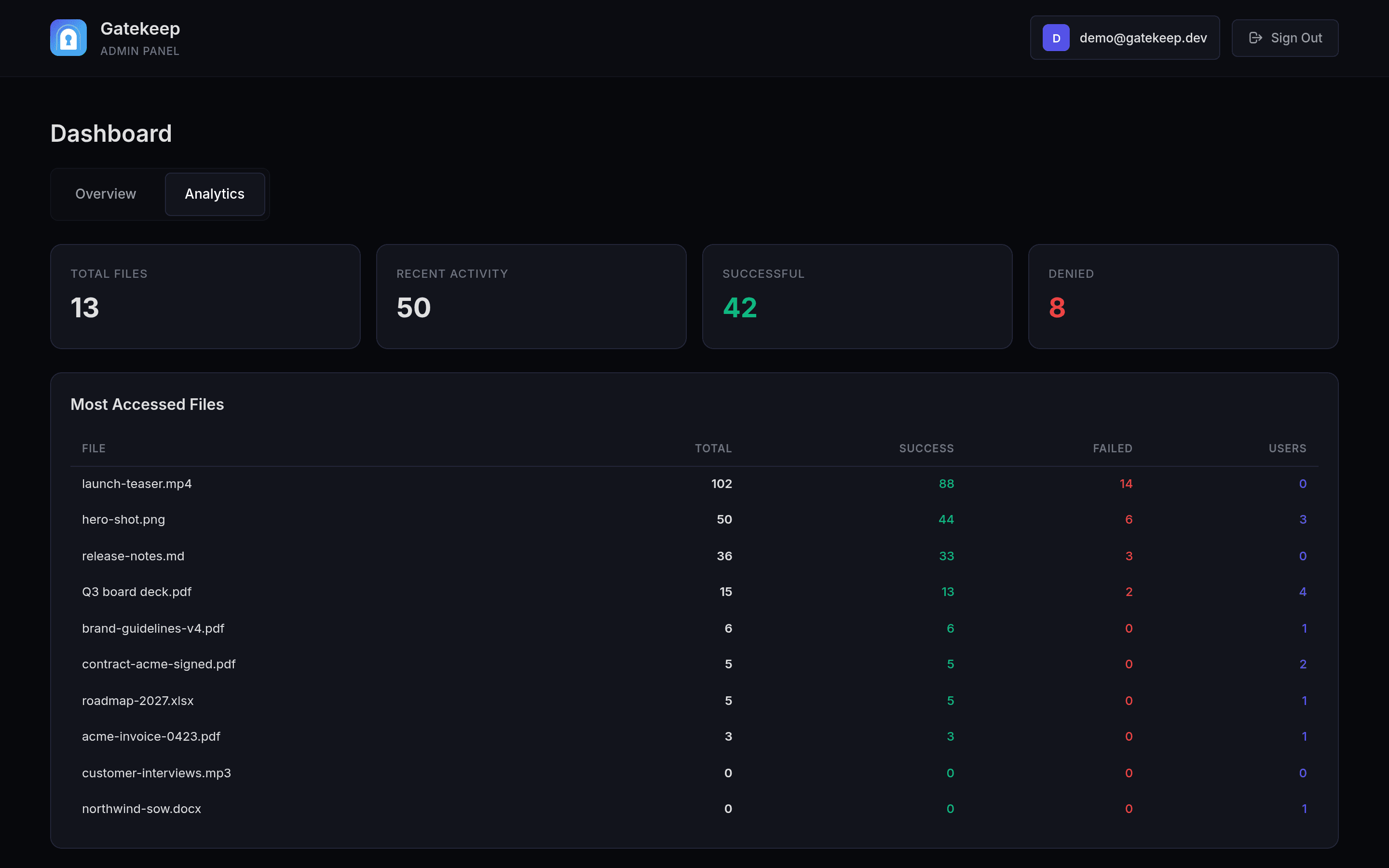Image resolution: width=1389 pixels, height=868 pixels.
Task: Click success value 44 for hero-shot.png
Action: click(x=946, y=519)
